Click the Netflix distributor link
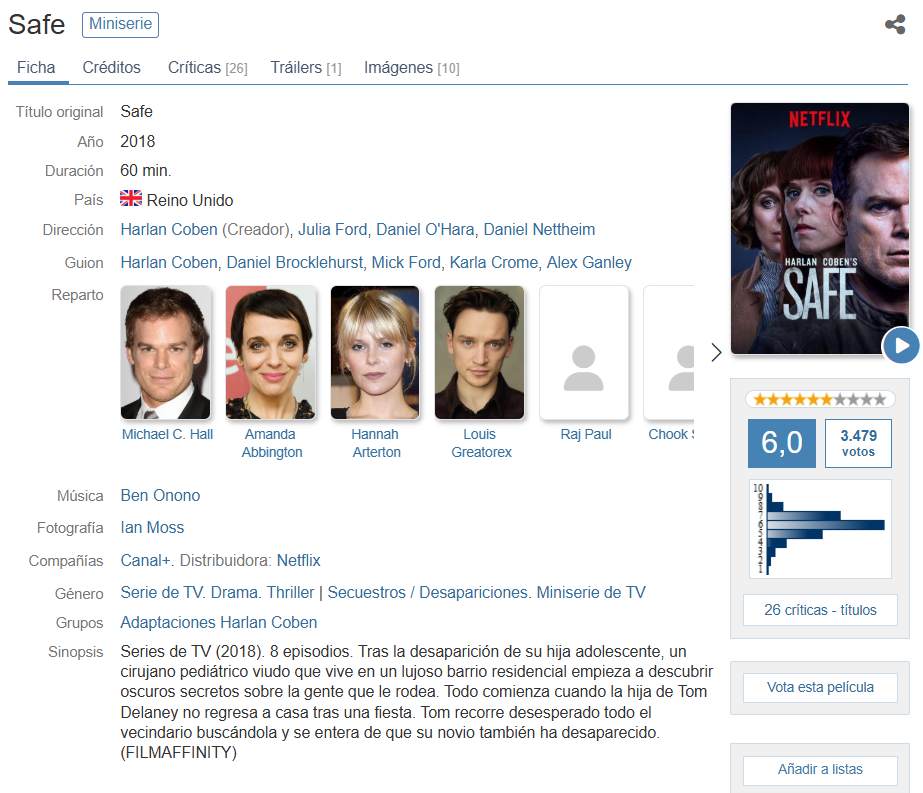This screenshot has width=923, height=793. pyautogui.click(x=298, y=560)
